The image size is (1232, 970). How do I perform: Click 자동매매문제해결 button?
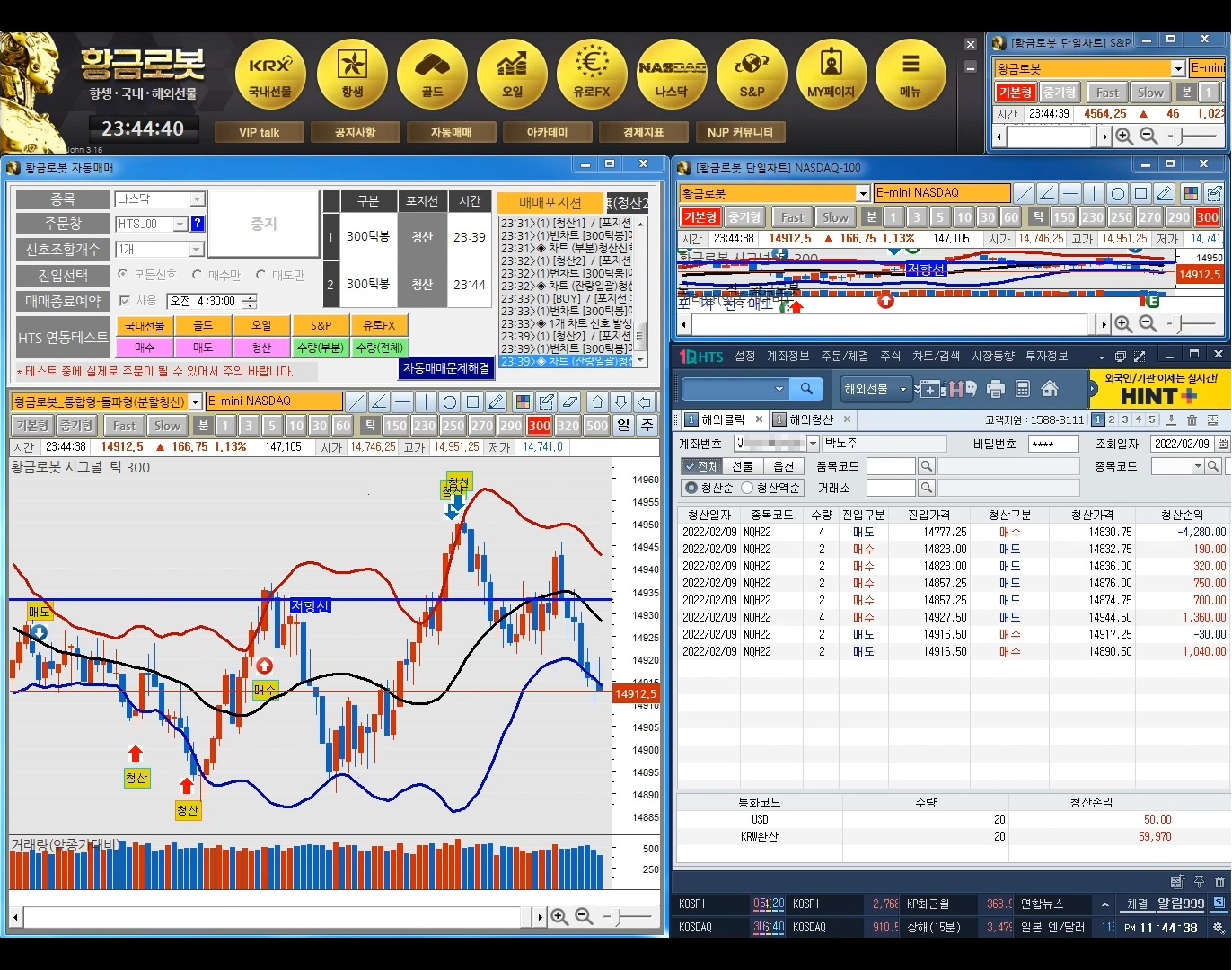[x=446, y=368]
